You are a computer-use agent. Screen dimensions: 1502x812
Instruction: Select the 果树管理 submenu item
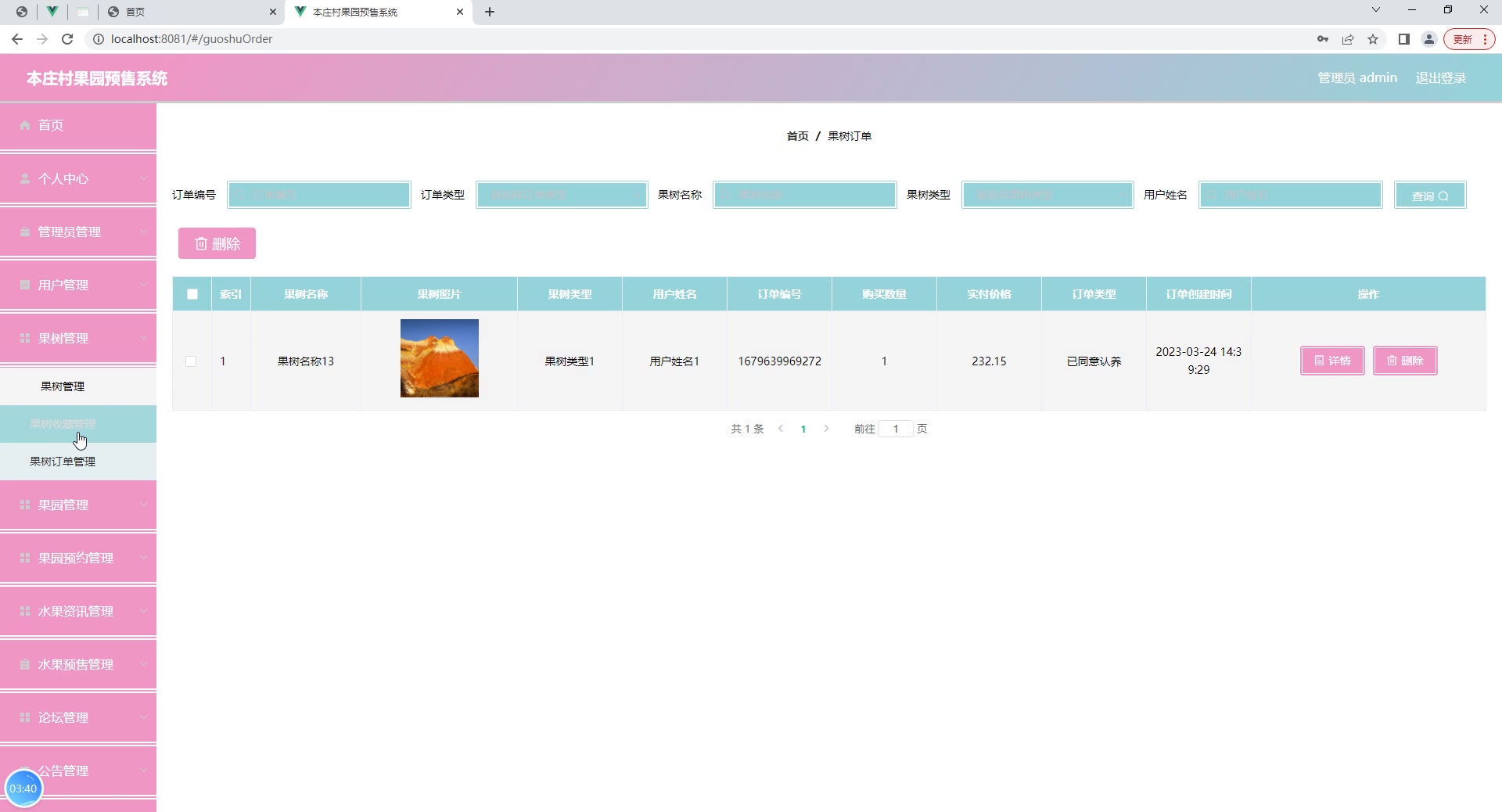tap(78, 386)
